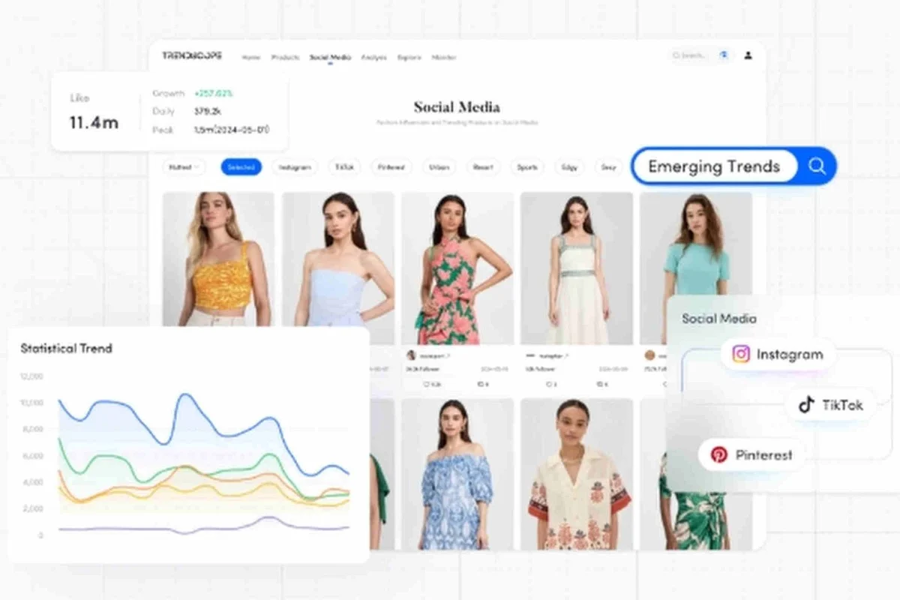Viewport: 900px width, 600px height.
Task: Open the Products navigation menu
Action: click(285, 57)
